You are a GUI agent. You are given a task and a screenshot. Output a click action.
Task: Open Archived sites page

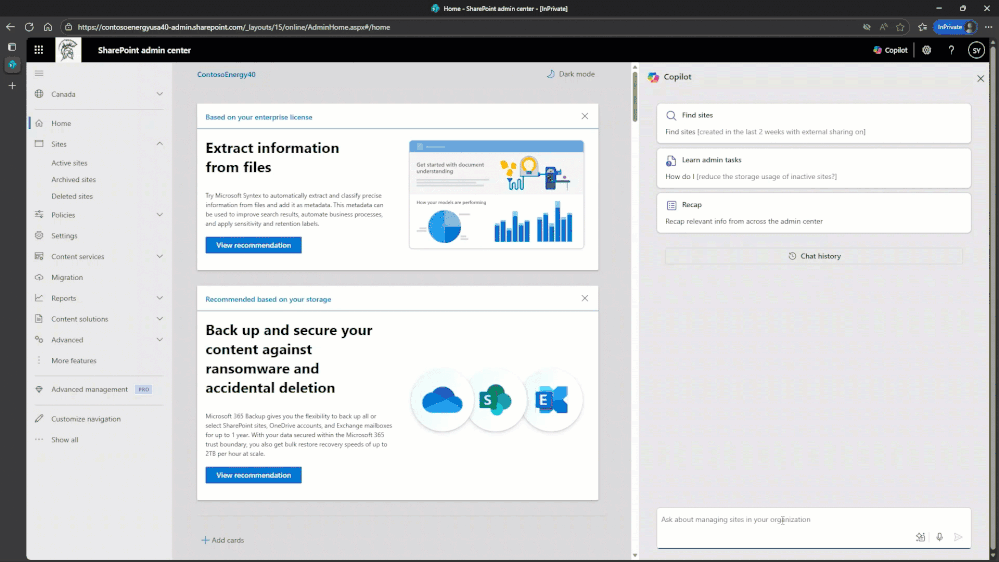click(73, 180)
